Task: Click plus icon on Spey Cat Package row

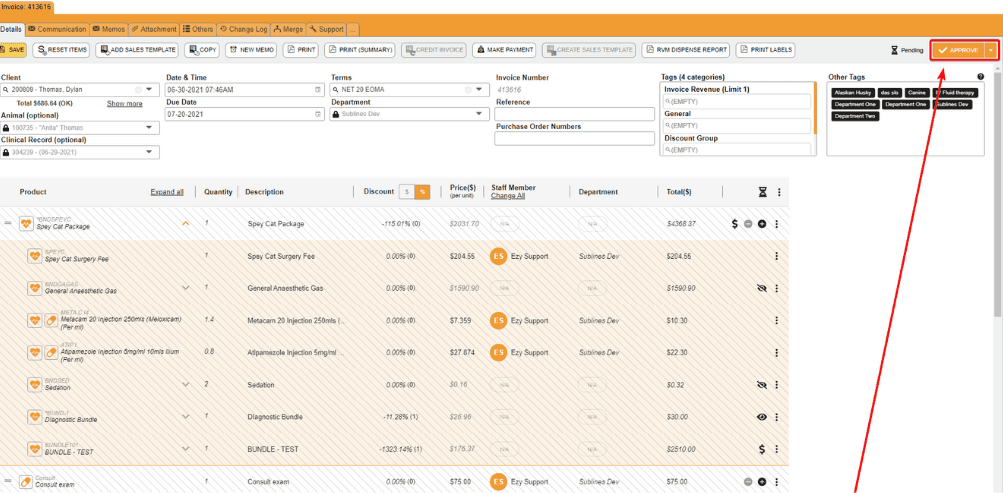Action: pos(762,224)
